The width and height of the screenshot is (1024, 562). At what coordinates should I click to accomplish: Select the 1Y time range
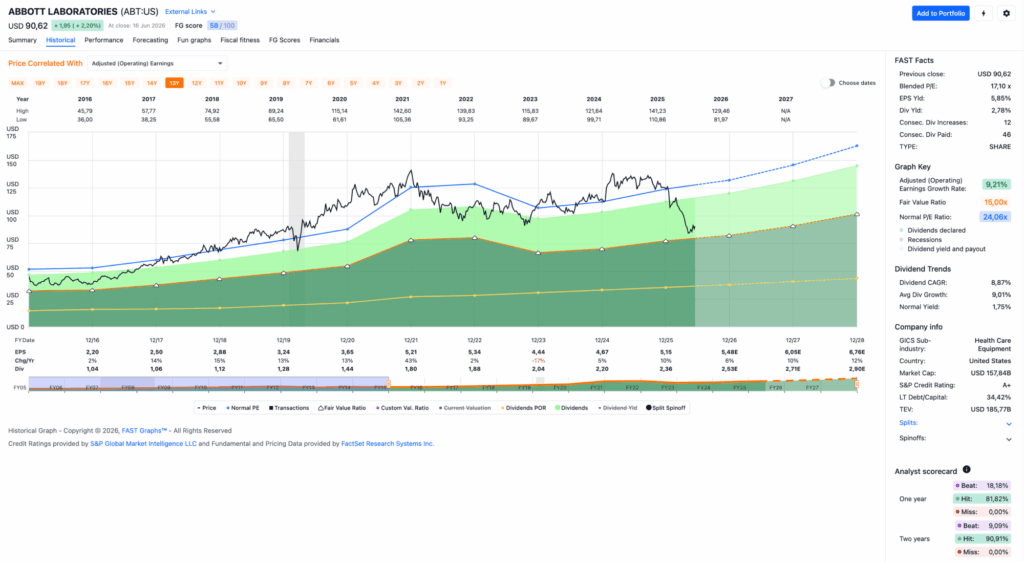click(x=443, y=83)
